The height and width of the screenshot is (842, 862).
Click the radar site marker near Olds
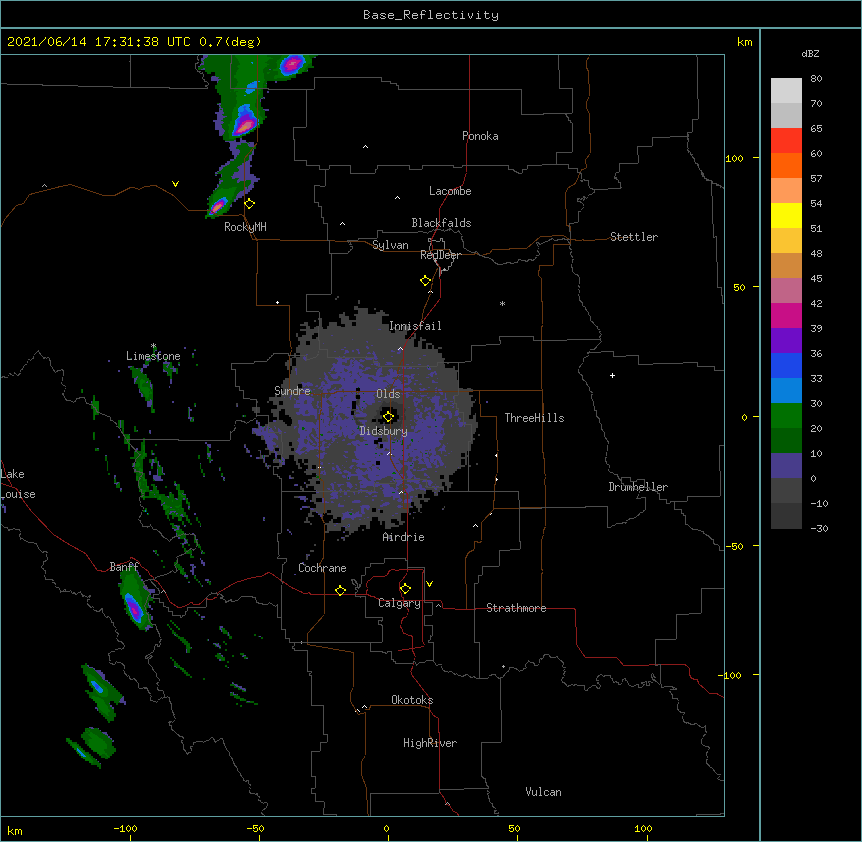coord(389,416)
